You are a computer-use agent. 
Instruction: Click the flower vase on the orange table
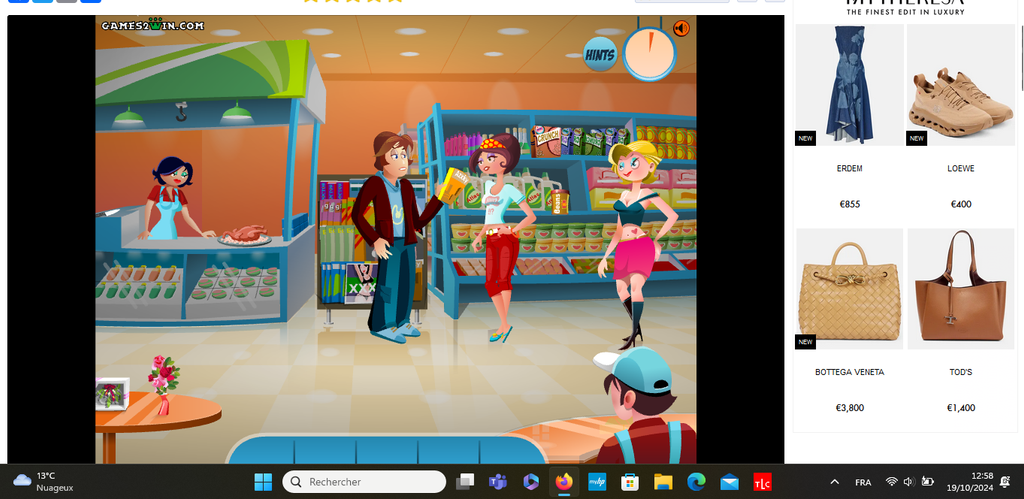click(163, 385)
